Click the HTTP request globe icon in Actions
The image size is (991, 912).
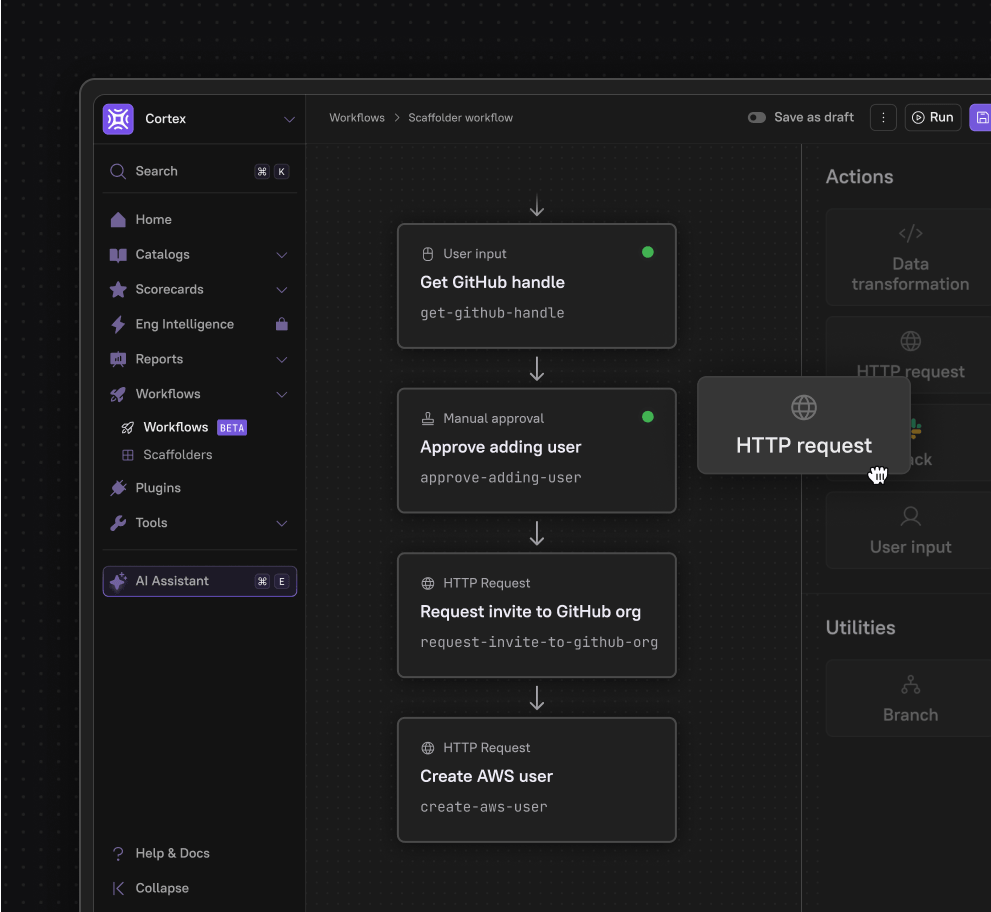910,340
